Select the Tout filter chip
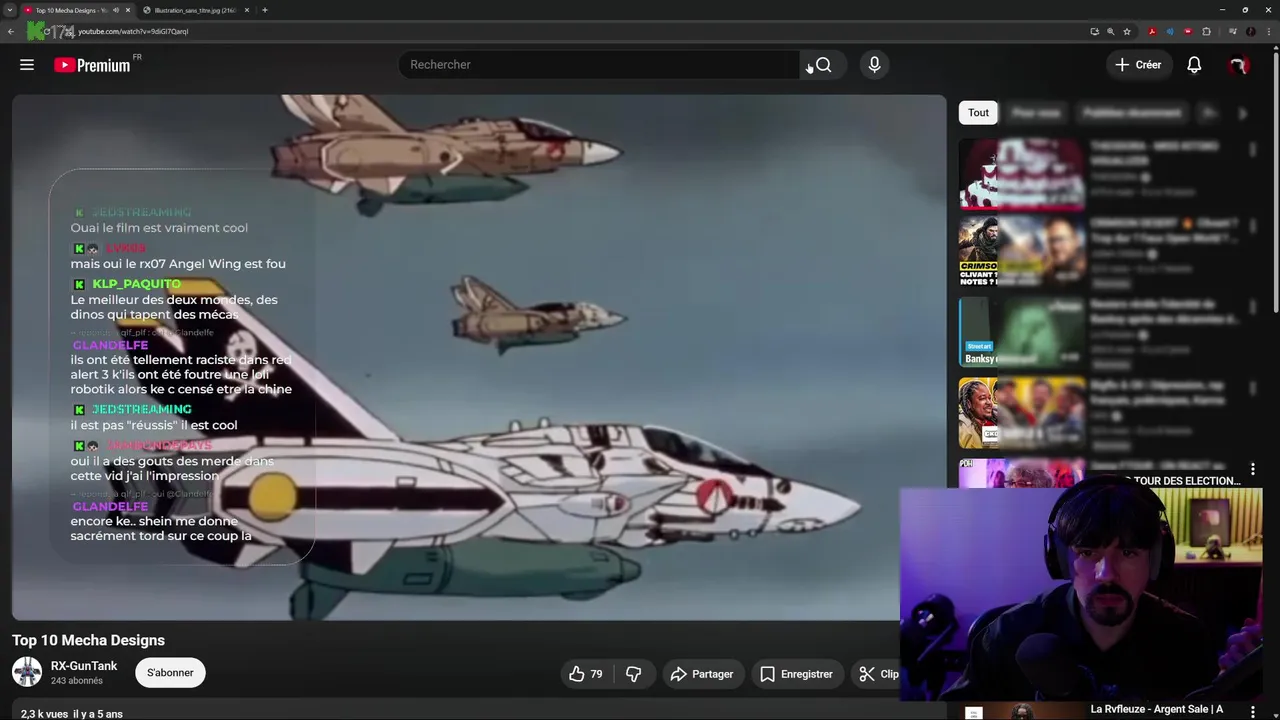This screenshot has width=1280, height=720. 978,113
